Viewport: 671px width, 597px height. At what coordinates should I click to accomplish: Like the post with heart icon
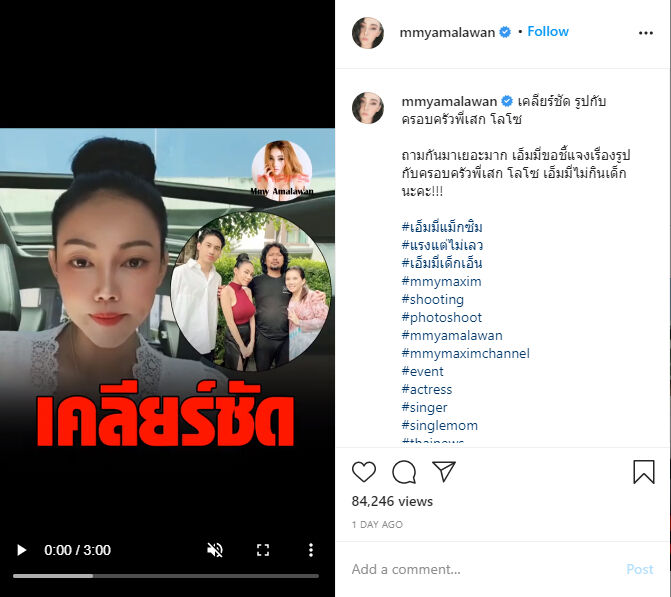click(x=364, y=472)
